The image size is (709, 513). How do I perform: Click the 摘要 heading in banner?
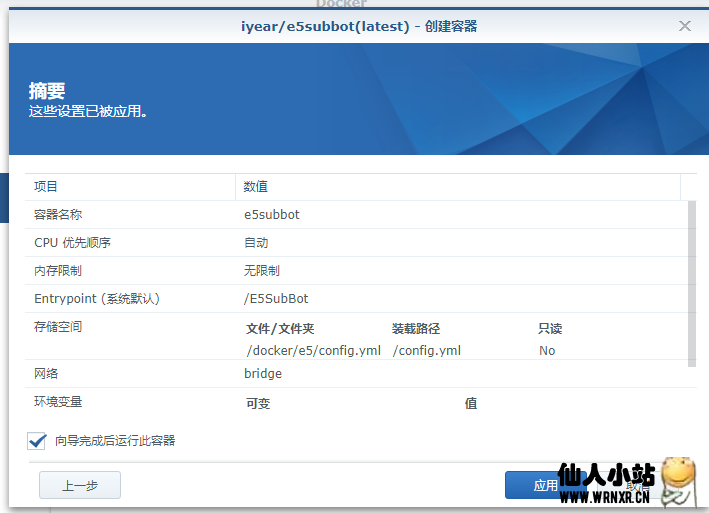tap(47, 91)
